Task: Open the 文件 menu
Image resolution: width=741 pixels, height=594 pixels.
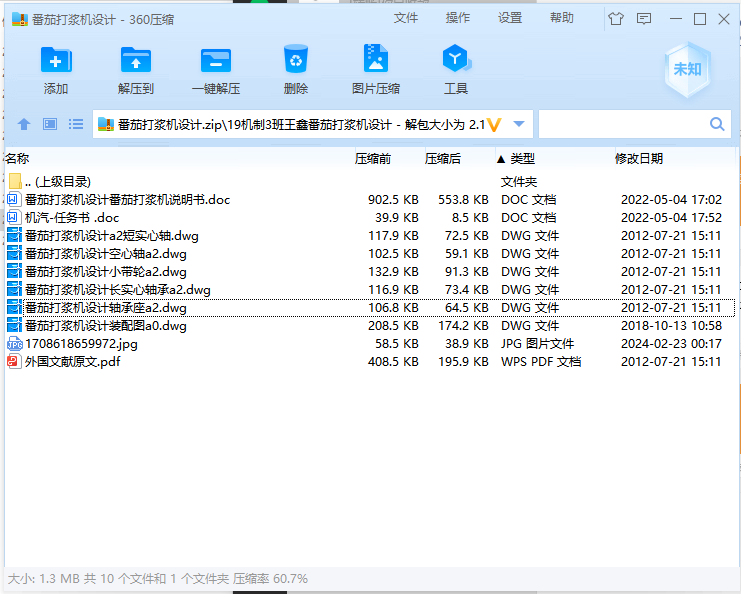Action: (406, 18)
